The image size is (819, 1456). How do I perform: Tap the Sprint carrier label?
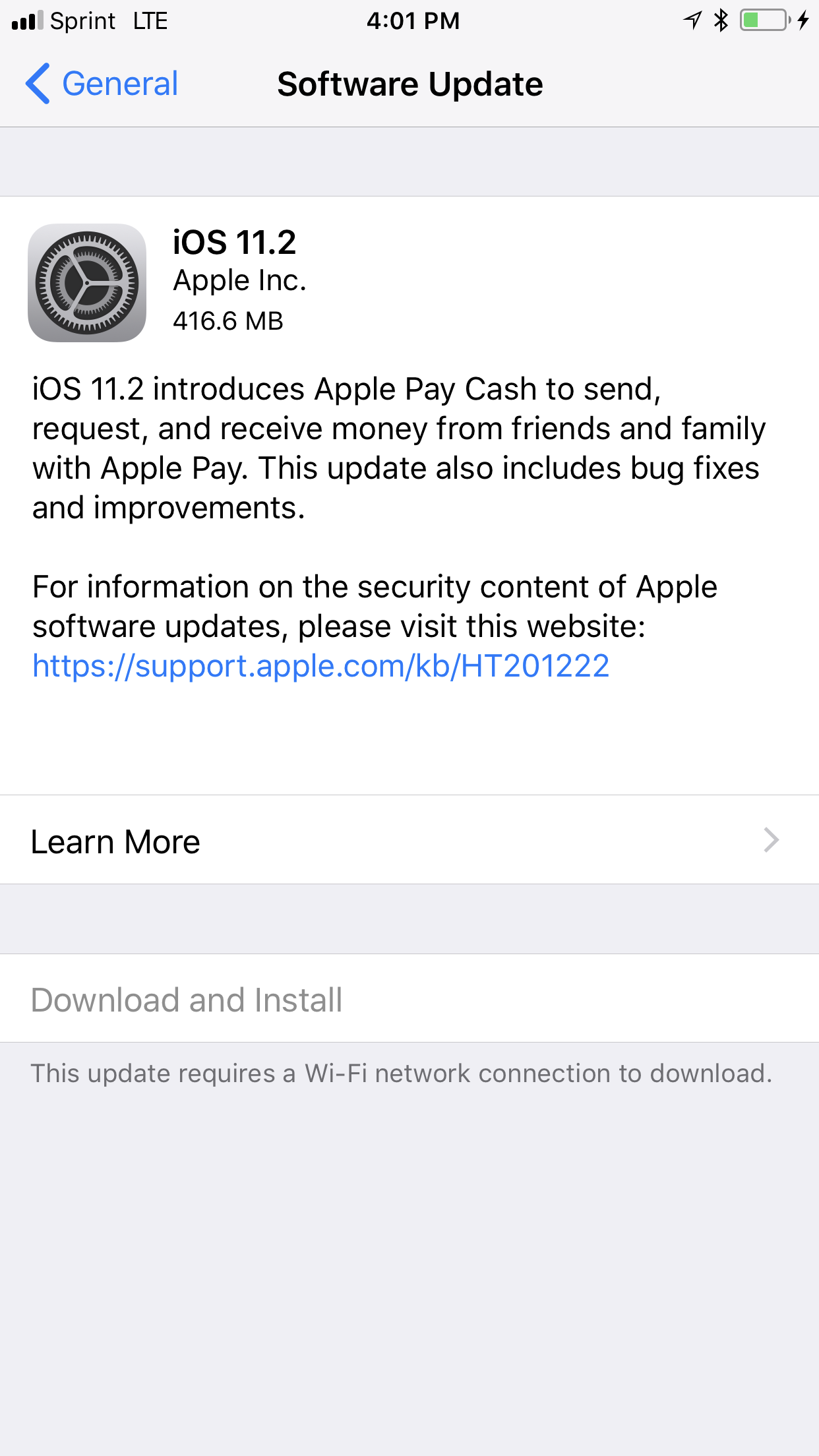83,21
